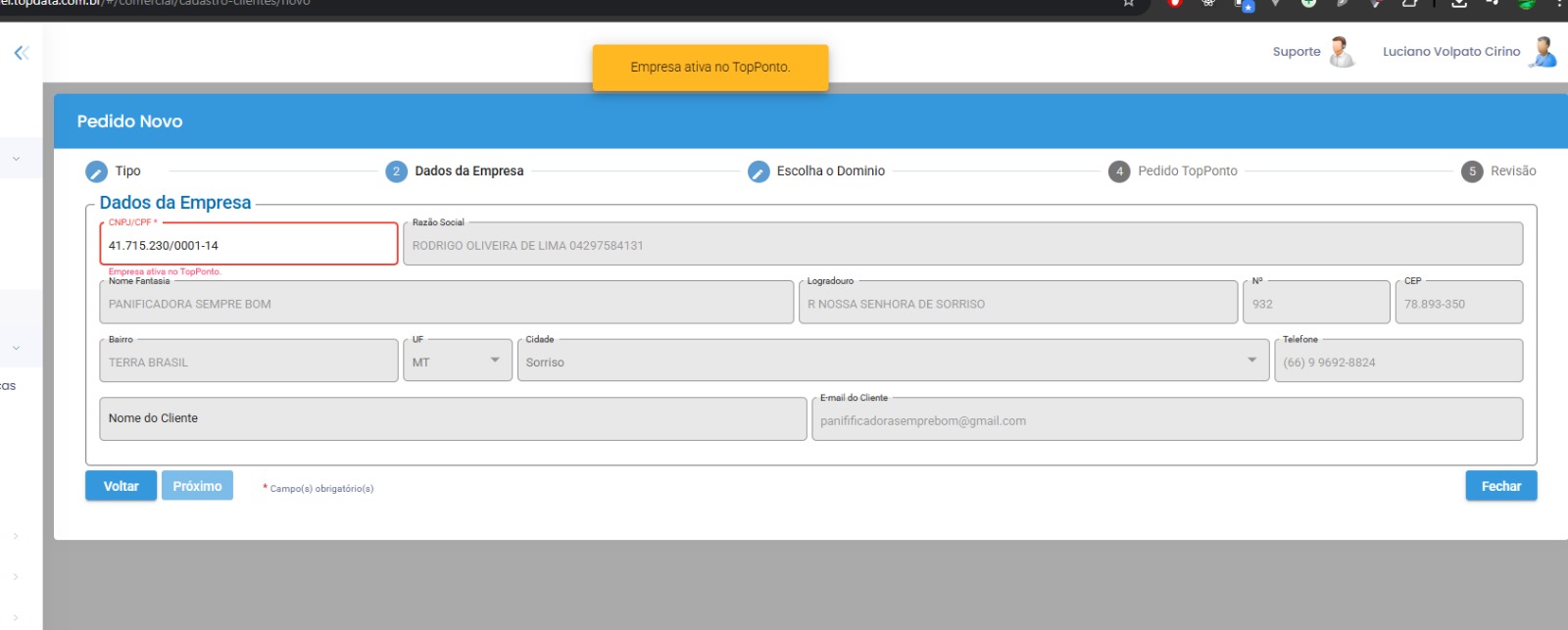
Task: Click the step 2 Dados da Empresa circle
Action: [396, 171]
